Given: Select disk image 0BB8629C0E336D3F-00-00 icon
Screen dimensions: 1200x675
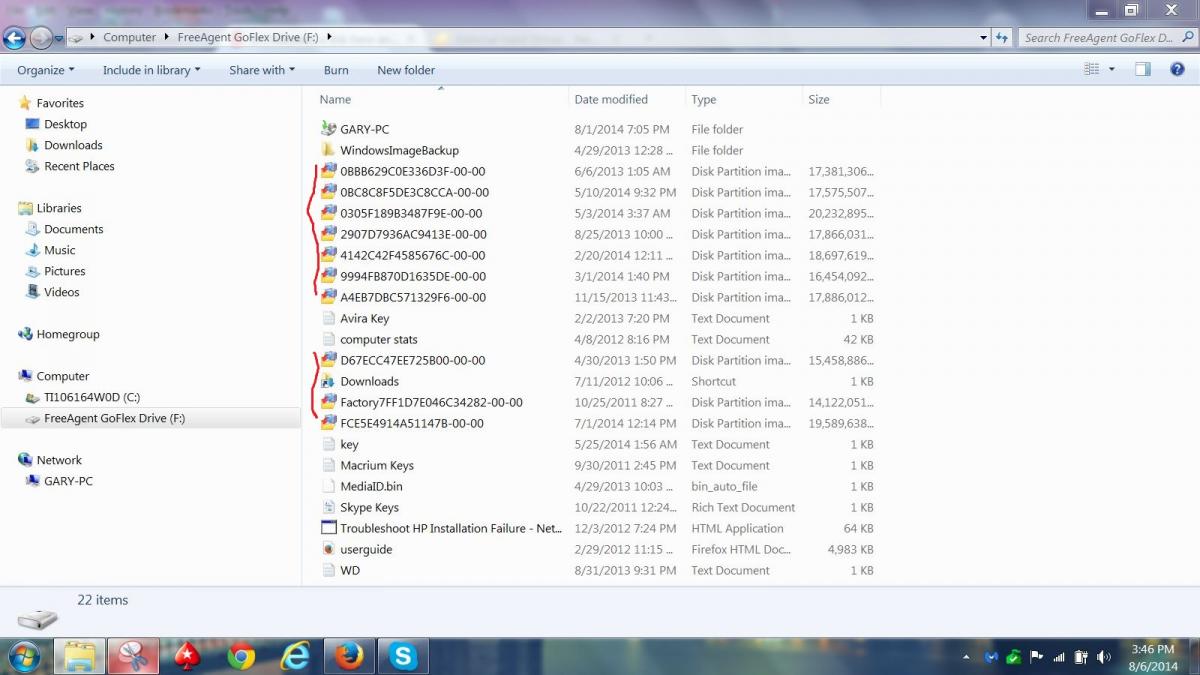Looking at the screenshot, I should click(x=329, y=171).
